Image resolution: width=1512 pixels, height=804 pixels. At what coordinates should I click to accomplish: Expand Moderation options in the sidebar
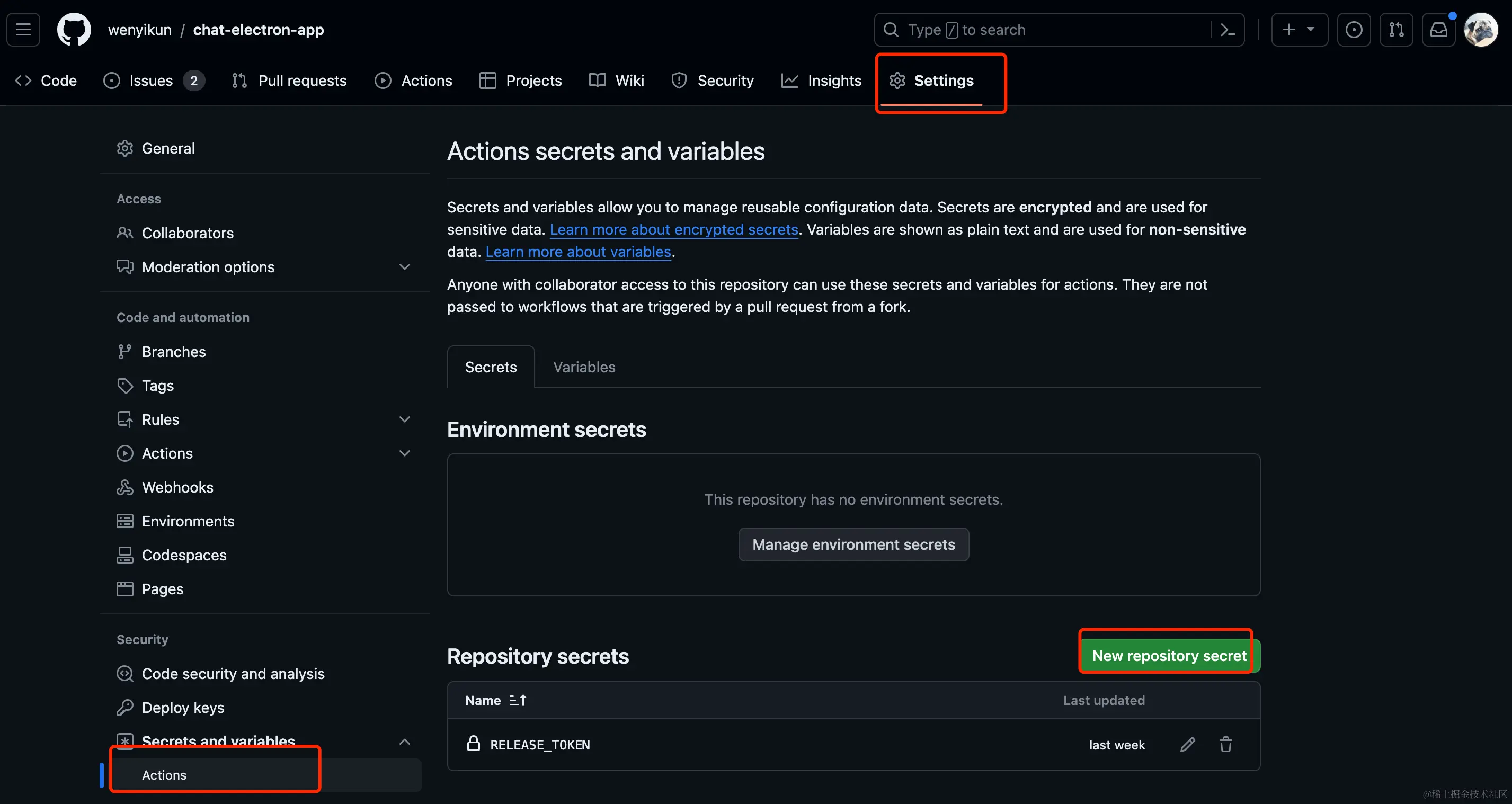[x=404, y=267]
